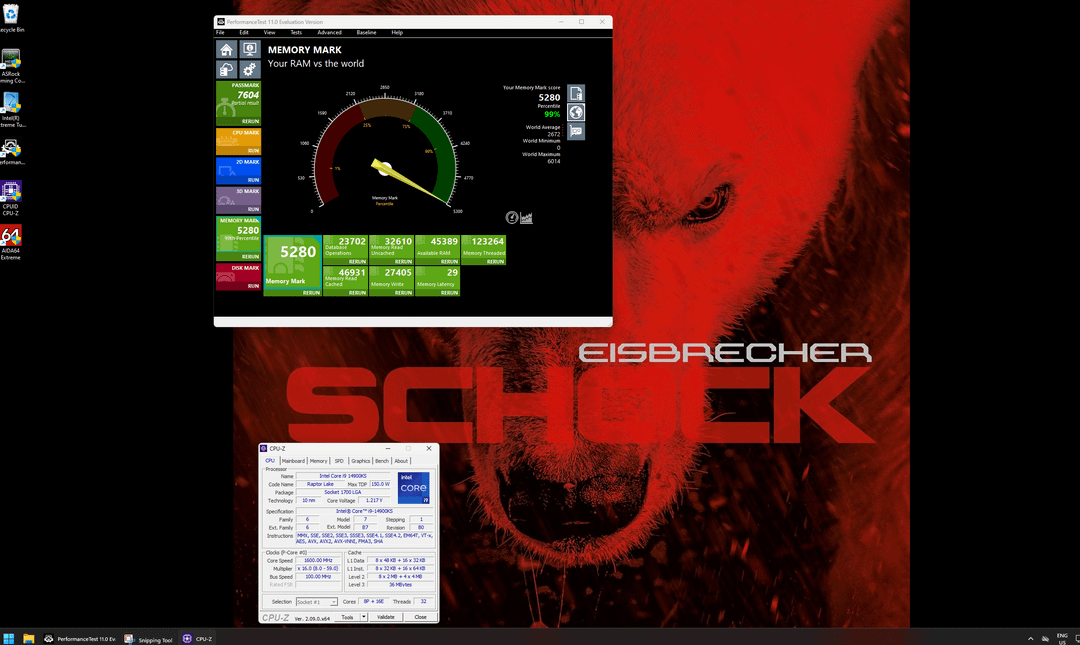The width and height of the screenshot is (1080, 645).
Task: Click the CPU-Z Validate button
Action: (x=386, y=617)
